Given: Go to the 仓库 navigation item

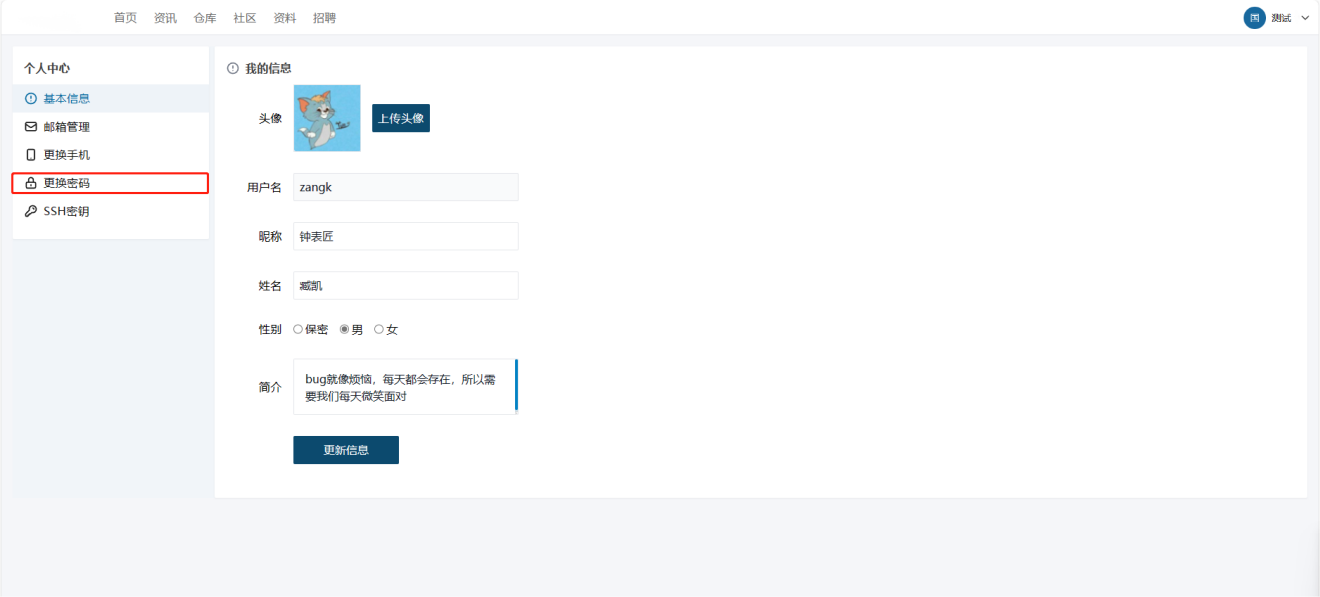Looking at the screenshot, I should tap(205, 18).
